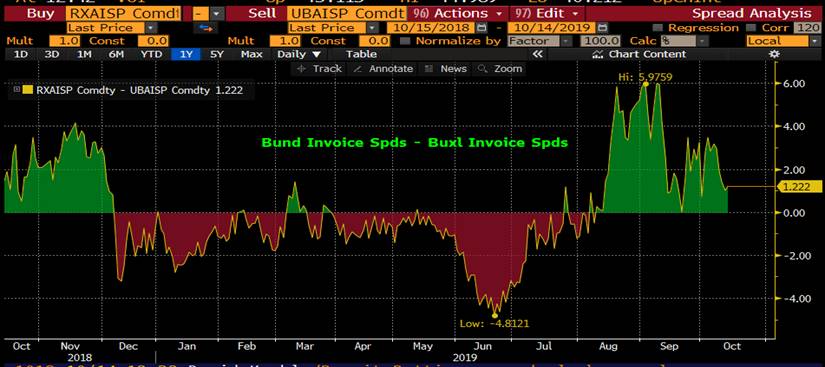Enable the Normalize by checkbox
The width and height of the screenshot is (825, 367).
tap(404, 40)
